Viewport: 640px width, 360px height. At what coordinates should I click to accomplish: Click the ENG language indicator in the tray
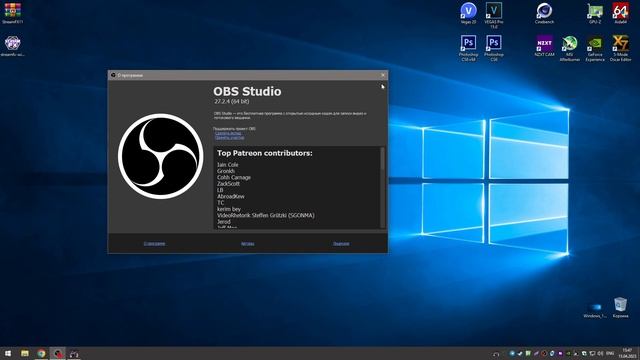610,353
